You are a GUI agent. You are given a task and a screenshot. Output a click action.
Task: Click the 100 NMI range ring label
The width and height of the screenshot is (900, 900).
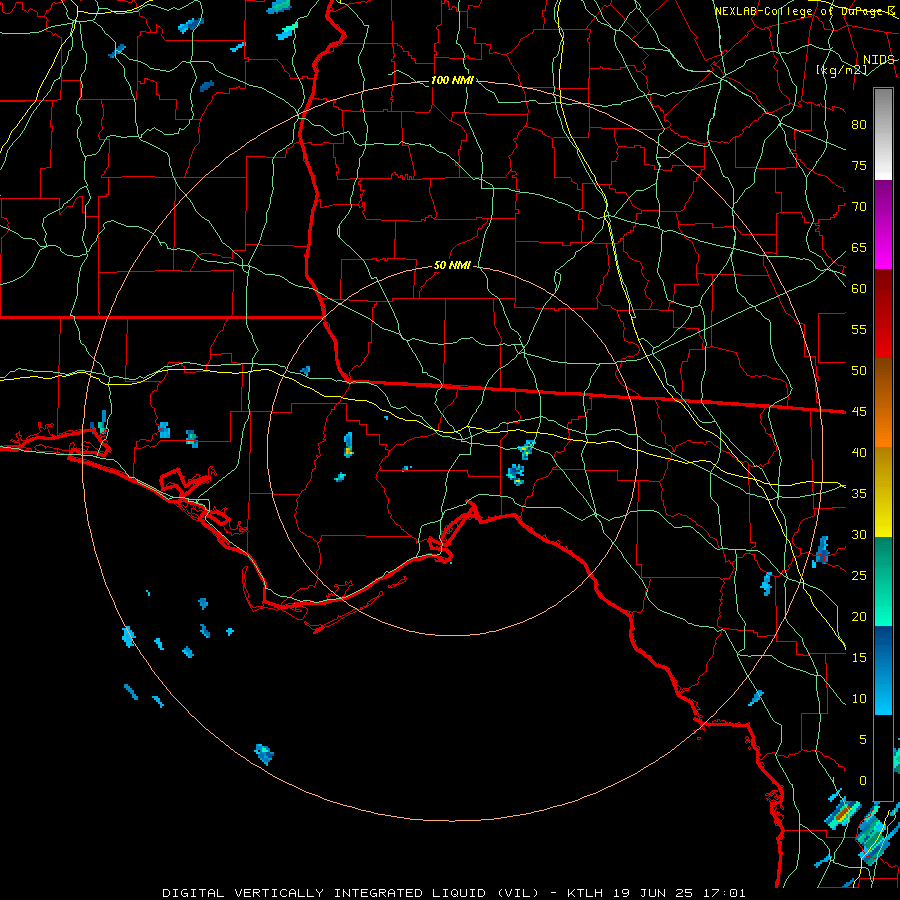[452, 80]
